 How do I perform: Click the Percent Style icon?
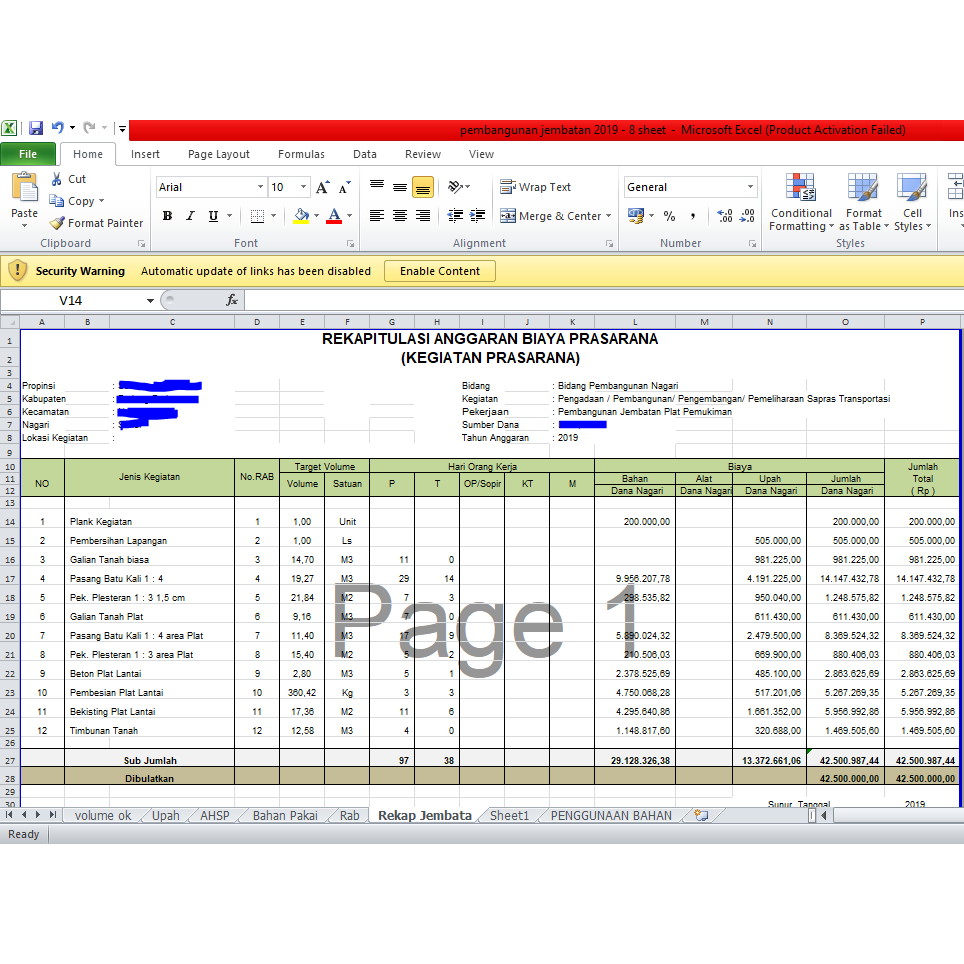pyautogui.click(x=669, y=216)
